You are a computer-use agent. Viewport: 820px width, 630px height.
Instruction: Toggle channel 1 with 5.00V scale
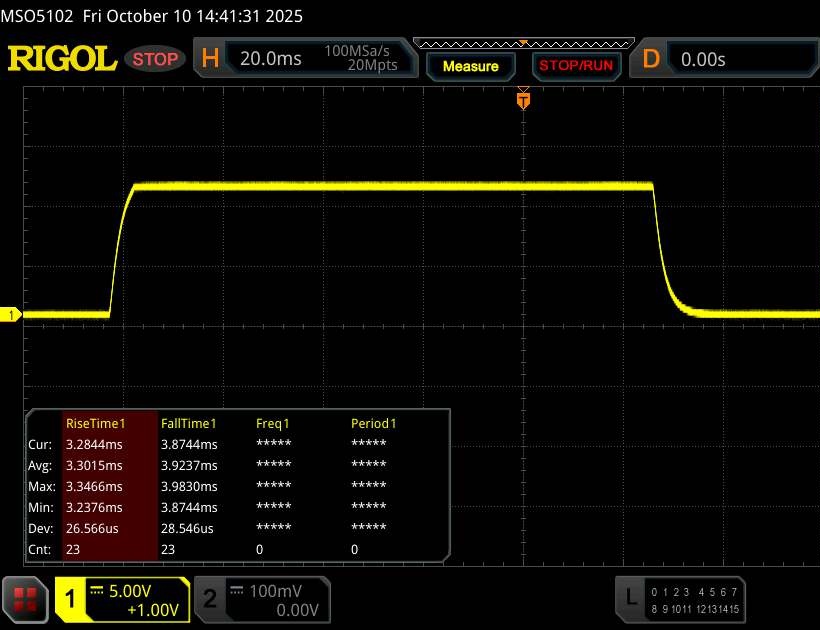(x=122, y=599)
